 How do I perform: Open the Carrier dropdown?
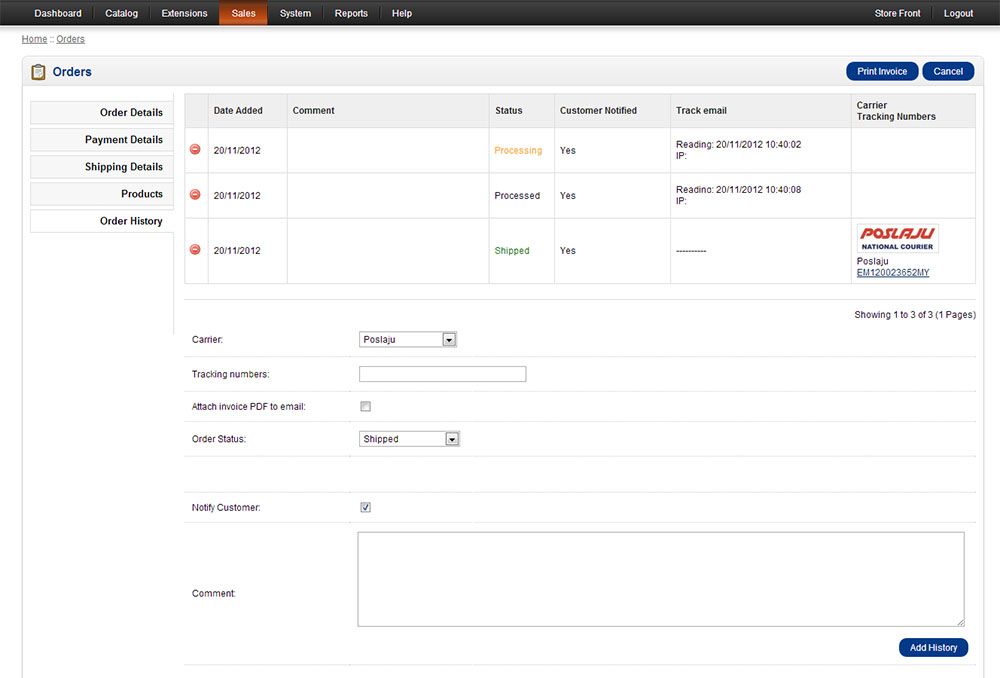click(x=408, y=339)
